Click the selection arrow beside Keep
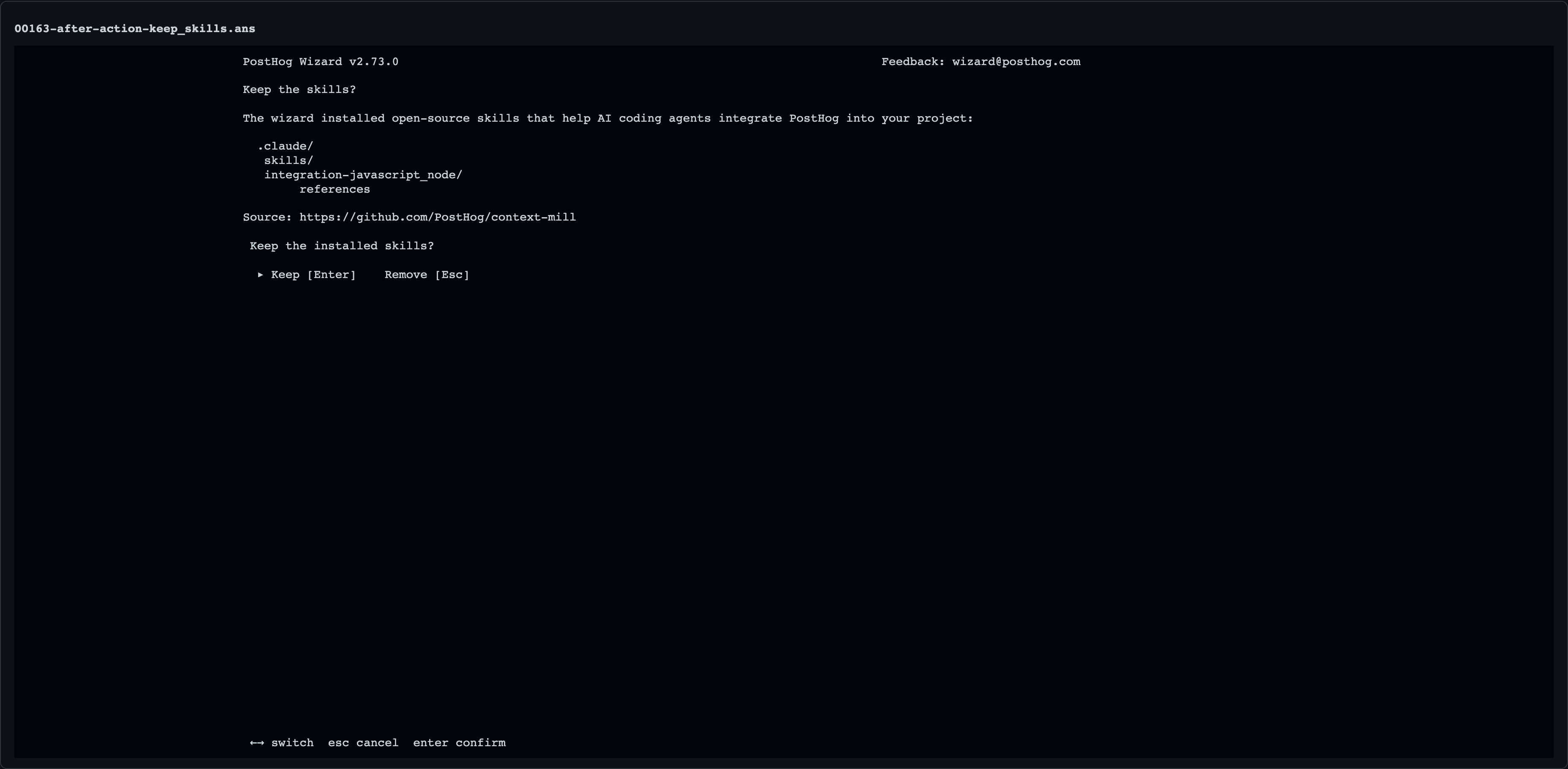This screenshot has width=1568, height=769. tap(261, 275)
